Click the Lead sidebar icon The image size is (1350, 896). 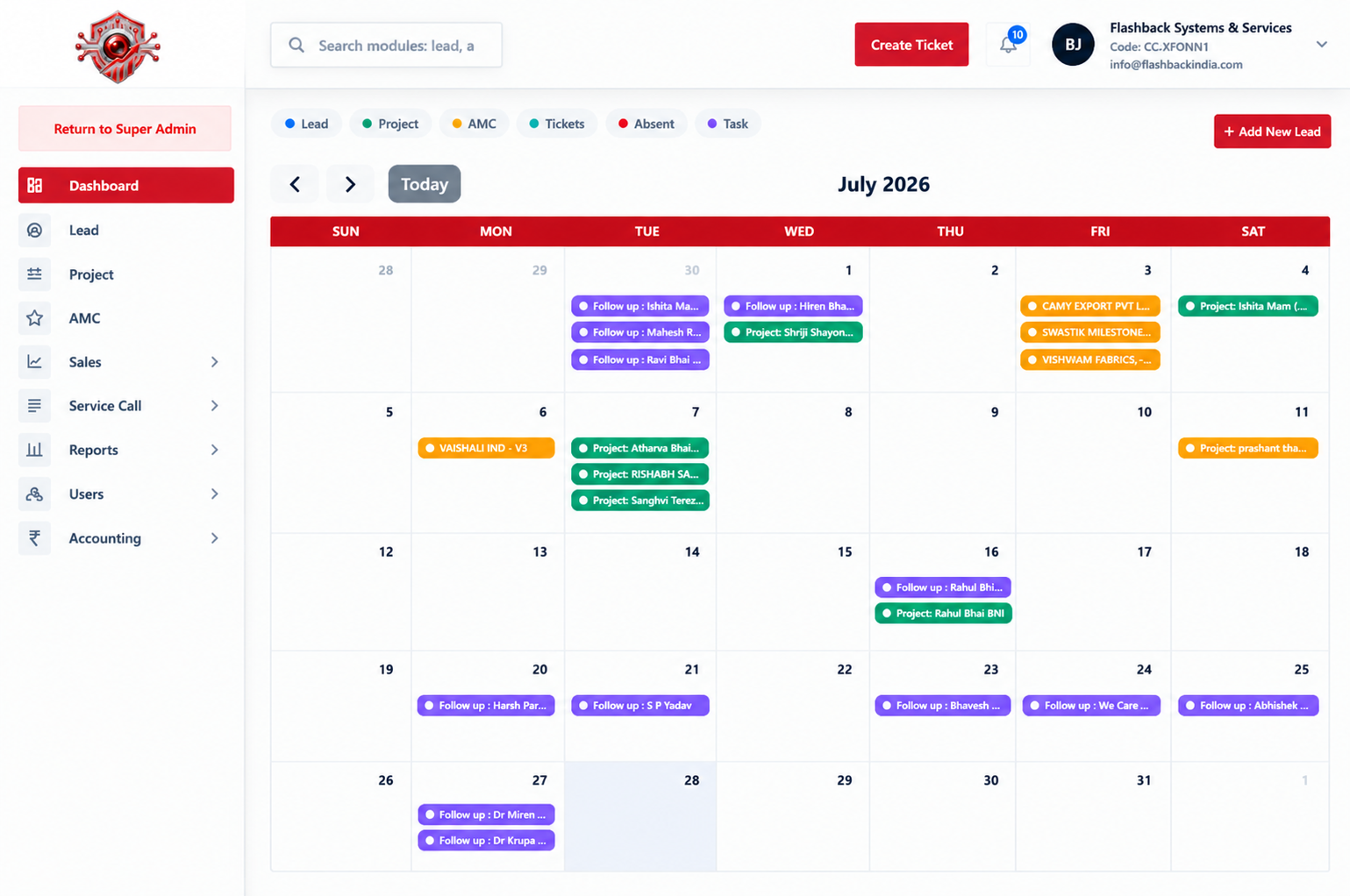coord(34,230)
